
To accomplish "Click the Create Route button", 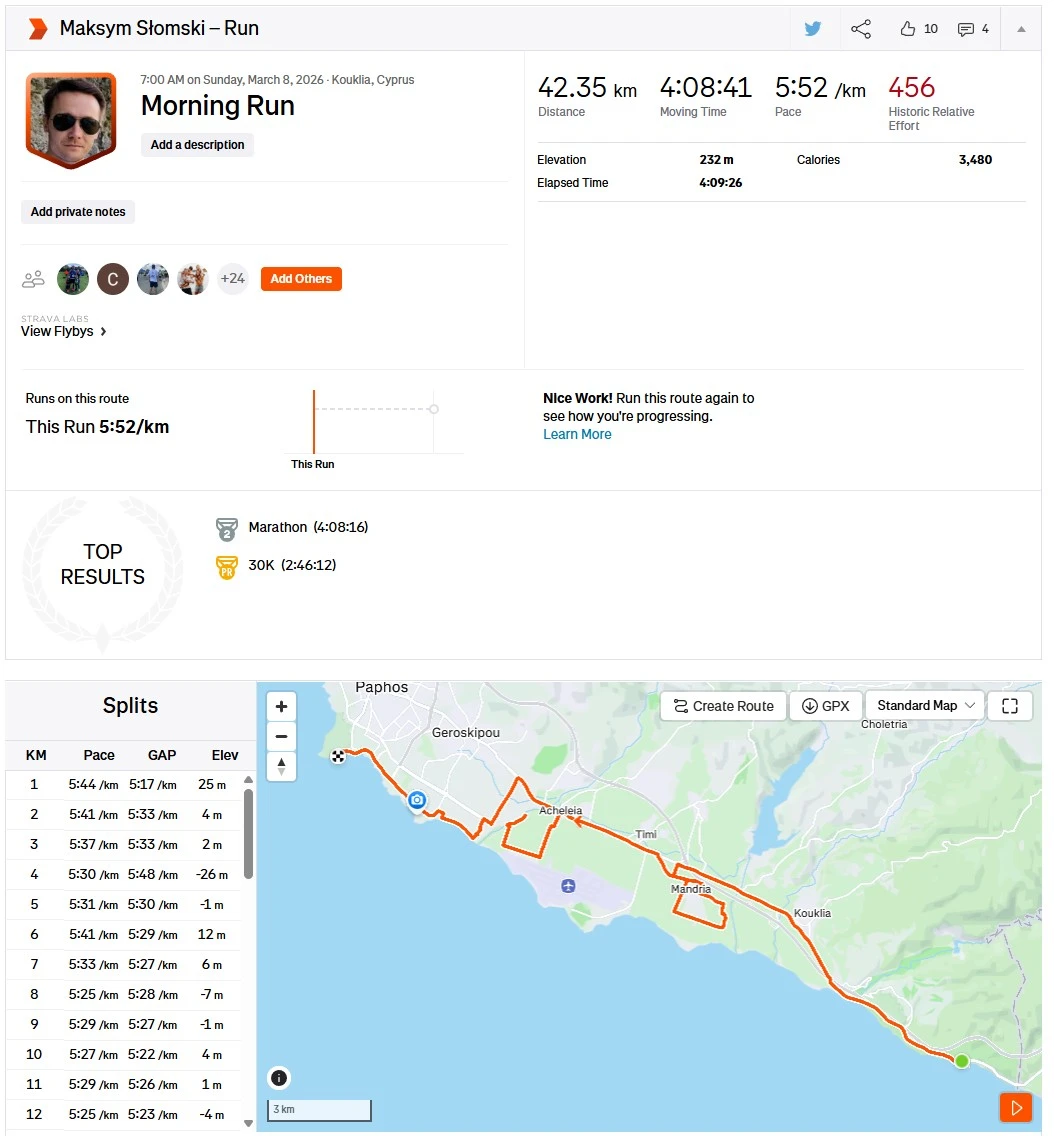I will point(724,706).
